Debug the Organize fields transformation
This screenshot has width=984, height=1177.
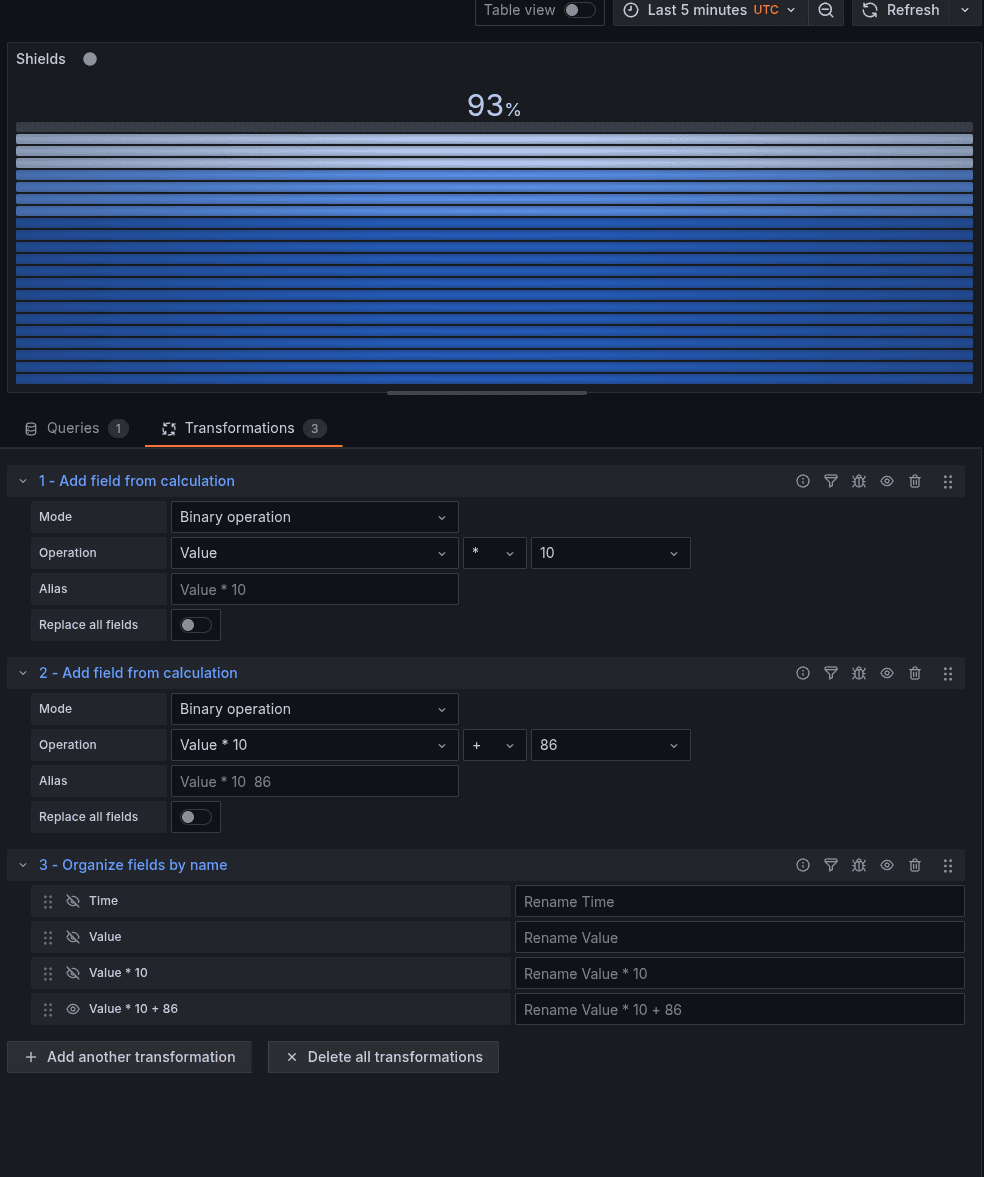(859, 865)
